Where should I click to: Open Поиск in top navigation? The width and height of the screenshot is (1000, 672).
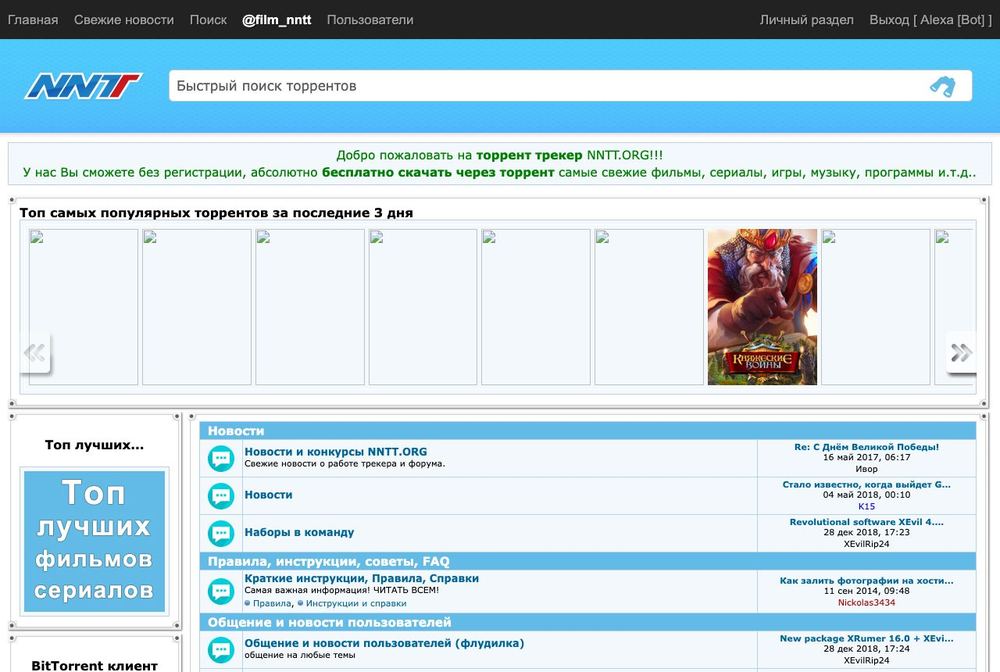point(208,20)
